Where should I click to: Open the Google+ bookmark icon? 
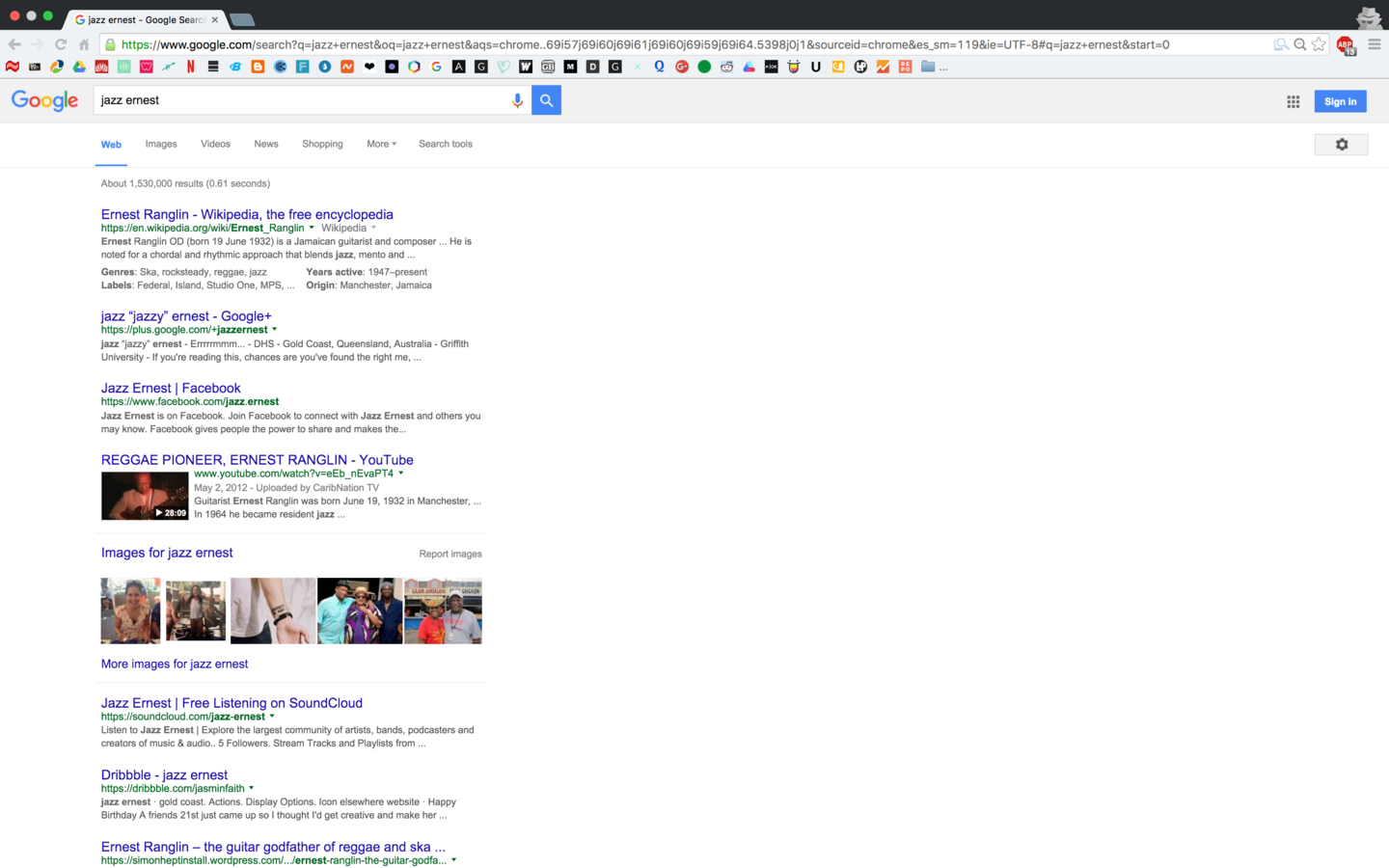coord(682,67)
